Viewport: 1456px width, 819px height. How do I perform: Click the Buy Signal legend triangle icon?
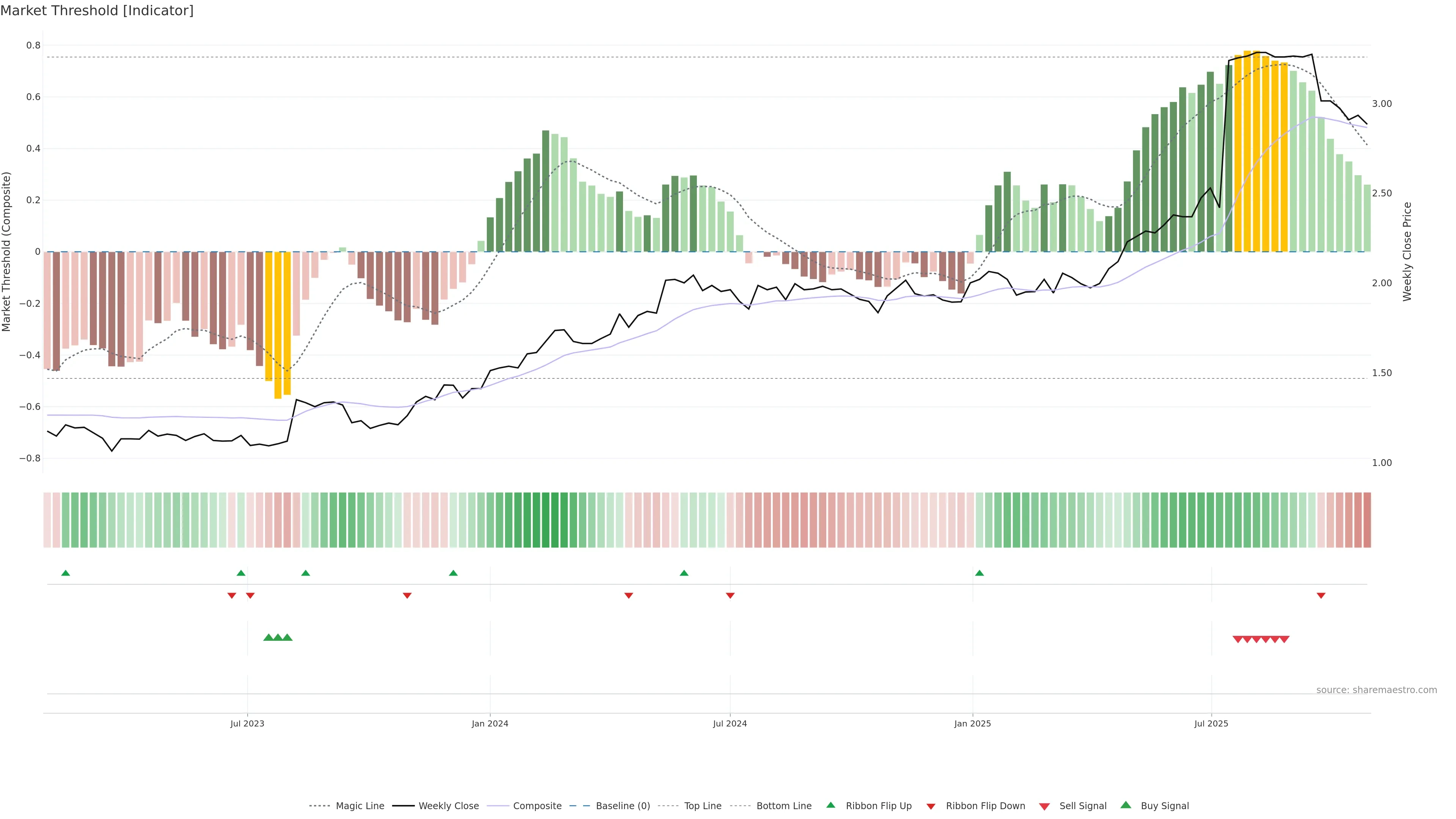(1126, 805)
